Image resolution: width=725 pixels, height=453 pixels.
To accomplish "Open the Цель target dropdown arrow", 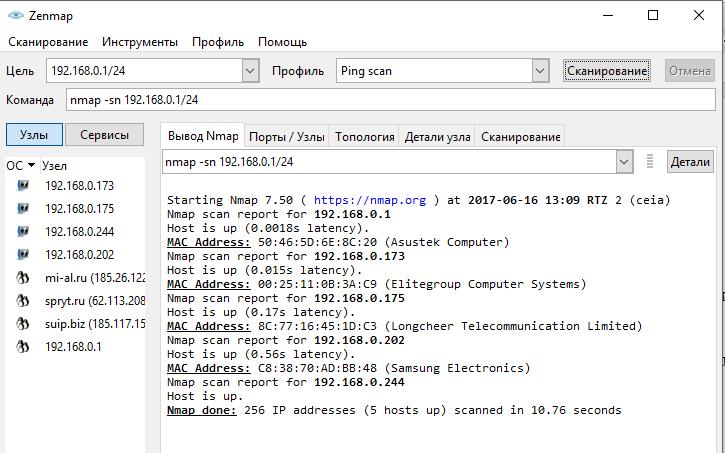I will tap(250, 71).
